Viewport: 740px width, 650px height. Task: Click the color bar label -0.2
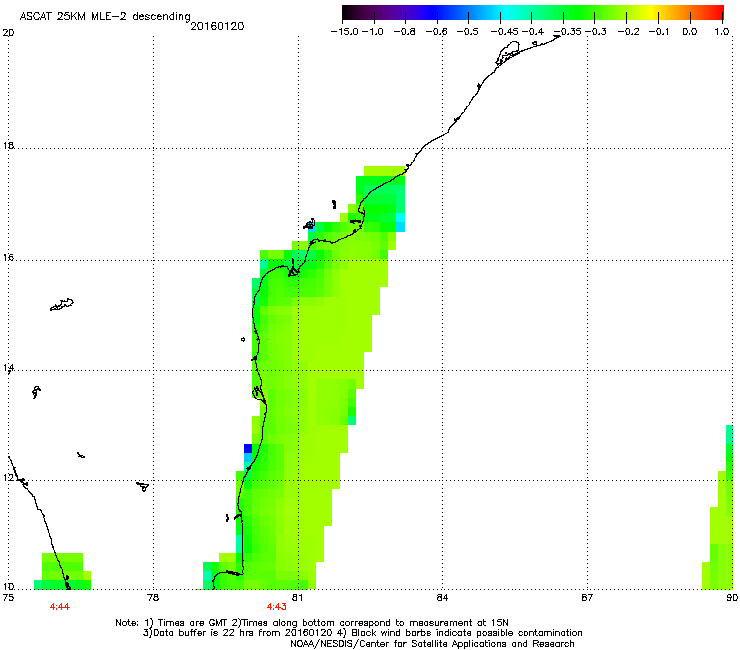tap(629, 32)
